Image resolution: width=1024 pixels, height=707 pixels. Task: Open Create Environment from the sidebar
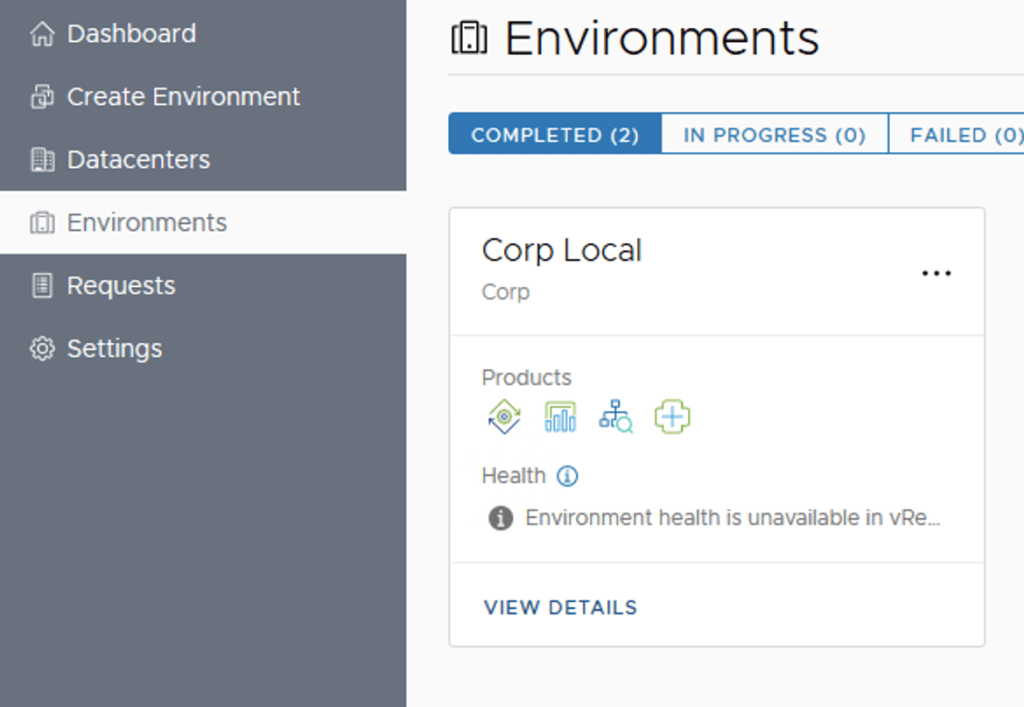tap(183, 97)
